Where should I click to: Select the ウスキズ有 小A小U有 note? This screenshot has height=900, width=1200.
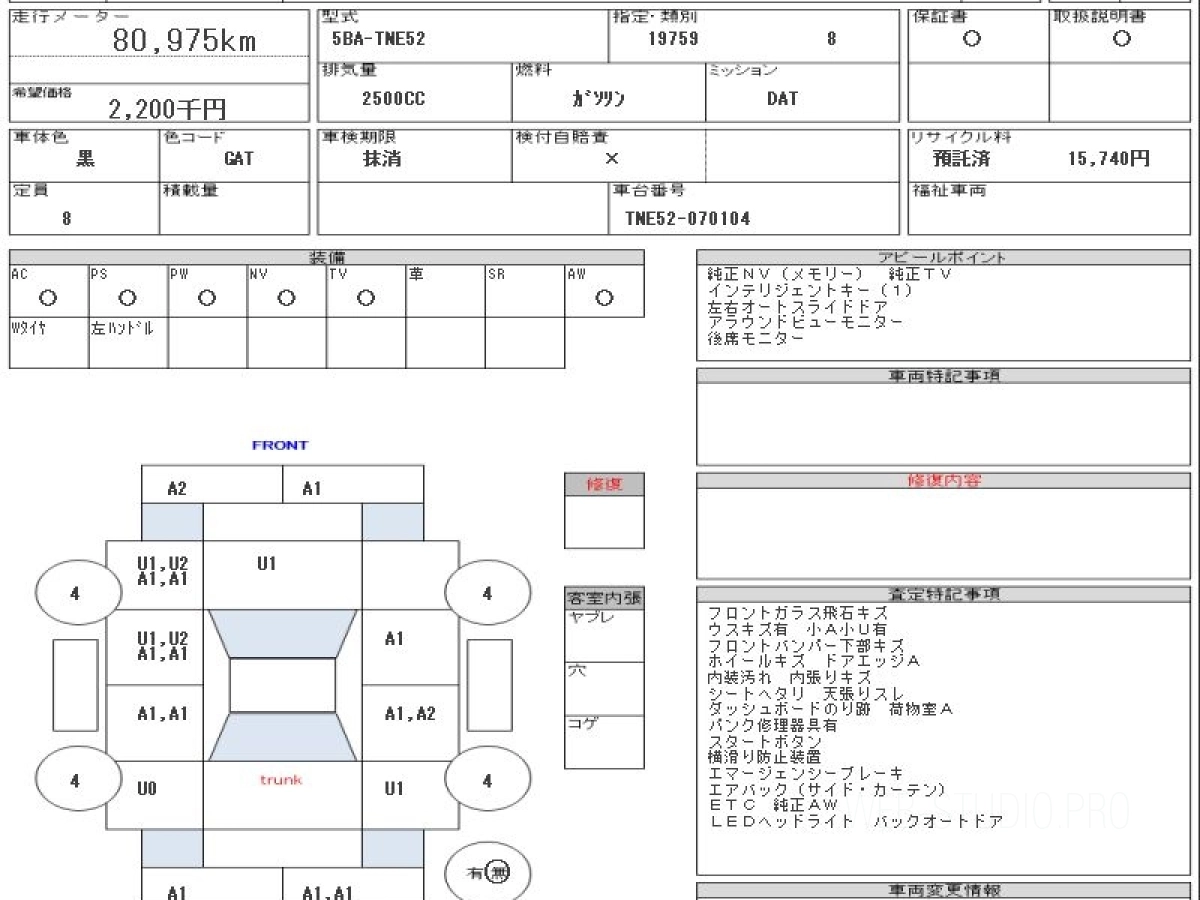tap(797, 629)
